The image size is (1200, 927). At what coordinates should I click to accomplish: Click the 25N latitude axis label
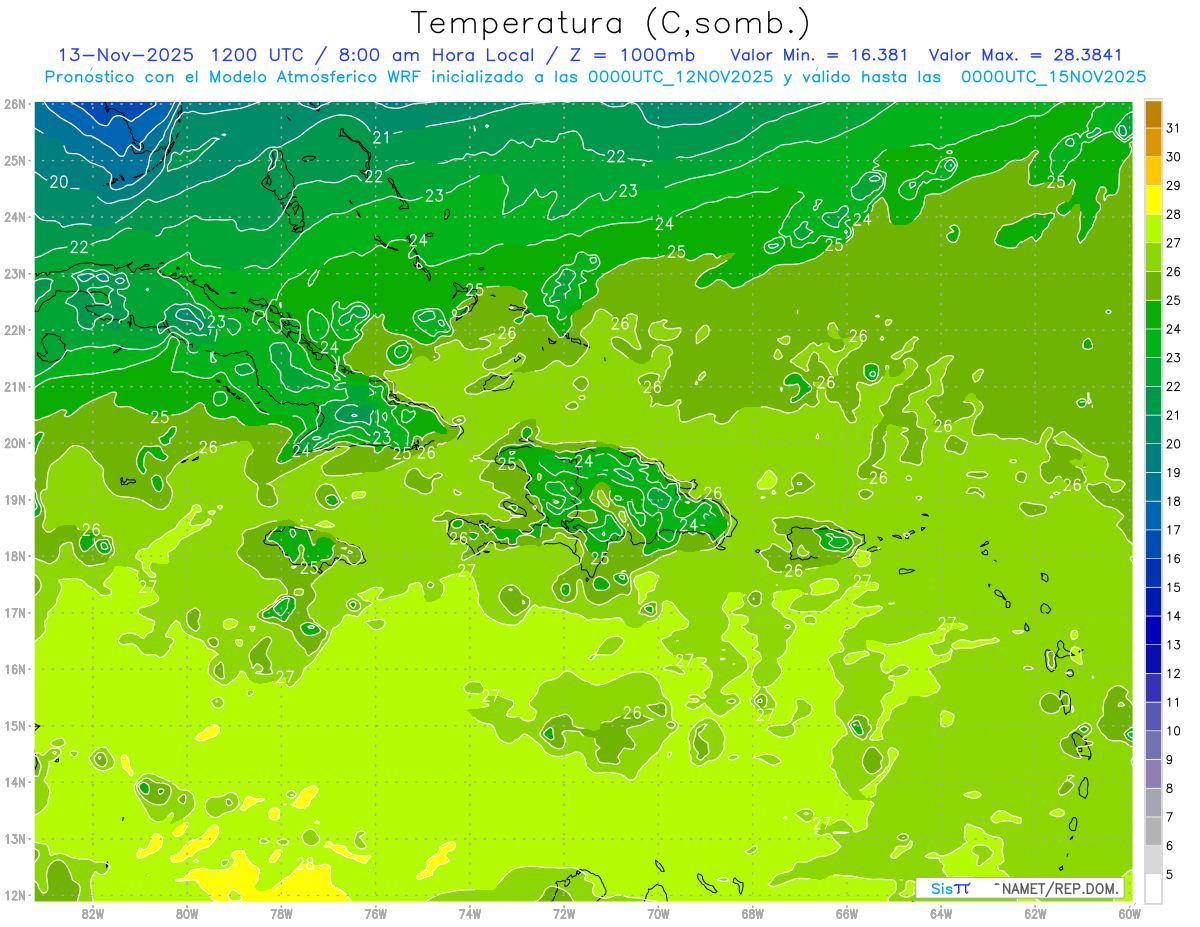pos(14,160)
